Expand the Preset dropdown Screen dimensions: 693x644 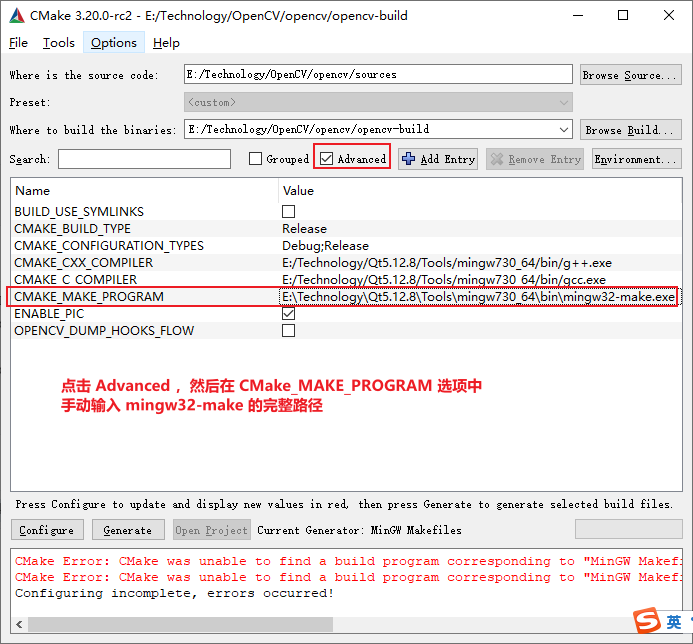[378, 102]
